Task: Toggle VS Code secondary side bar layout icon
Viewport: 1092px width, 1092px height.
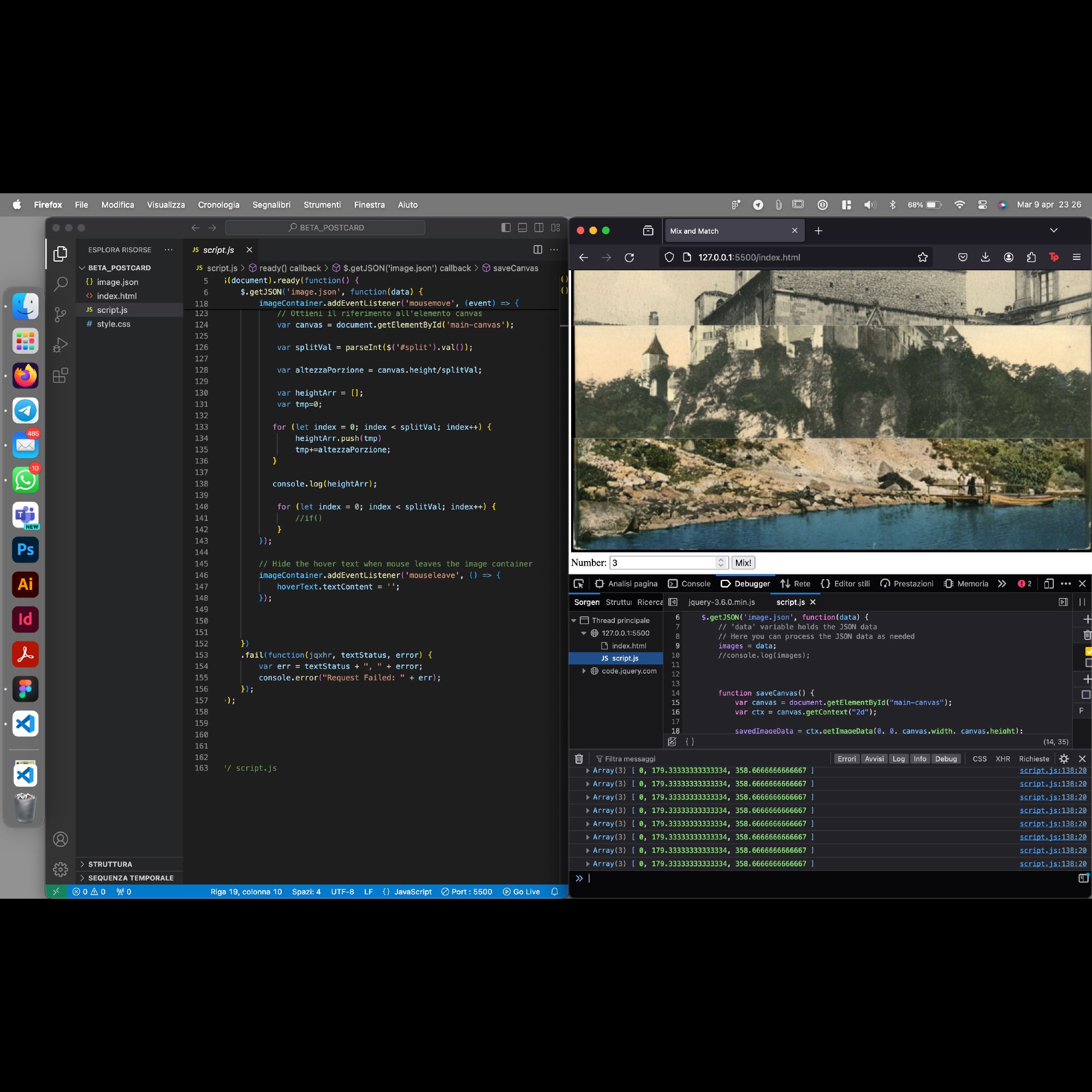Action: [x=539, y=228]
